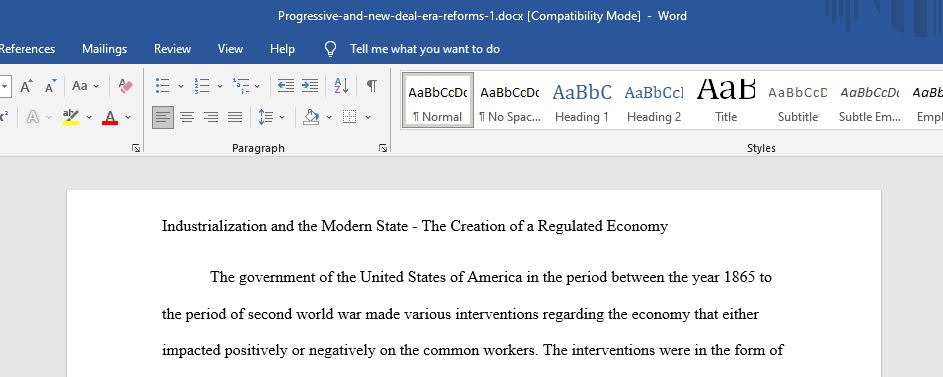Apply yellow text highlight color
This screenshot has width=943, height=377.
pyautogui.click(x=71, y=117)
